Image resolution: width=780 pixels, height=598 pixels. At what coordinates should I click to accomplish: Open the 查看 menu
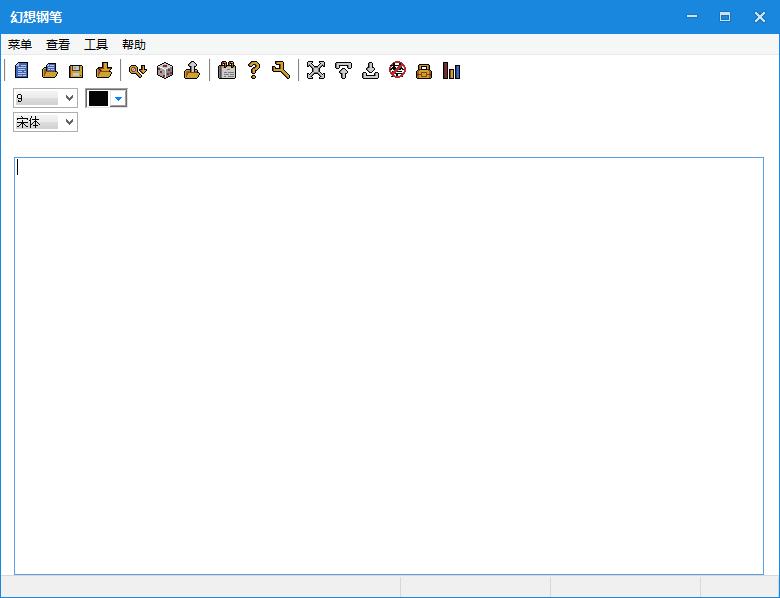tap(58, 45)
